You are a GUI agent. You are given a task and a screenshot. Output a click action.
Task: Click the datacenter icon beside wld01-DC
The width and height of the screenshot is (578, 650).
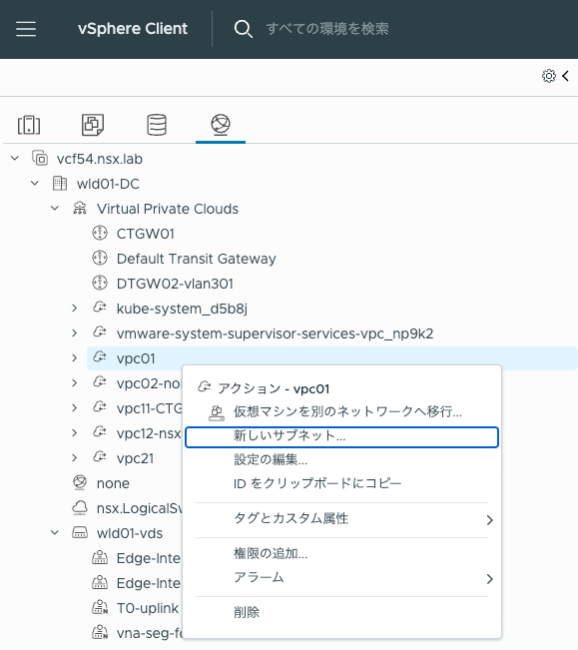[60, 183]
